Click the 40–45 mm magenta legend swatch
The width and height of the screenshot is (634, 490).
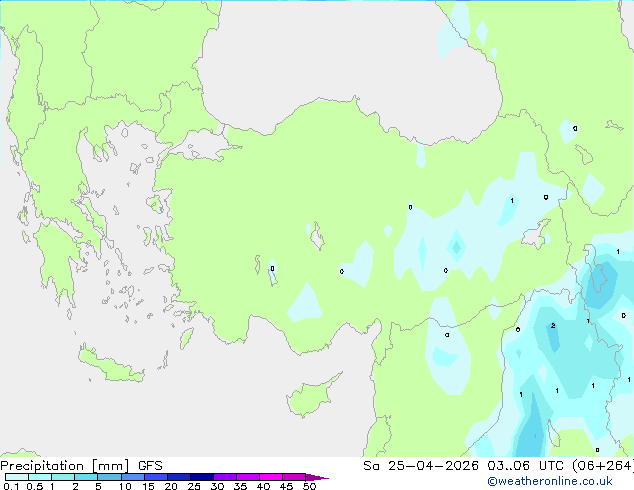(271, 477)
